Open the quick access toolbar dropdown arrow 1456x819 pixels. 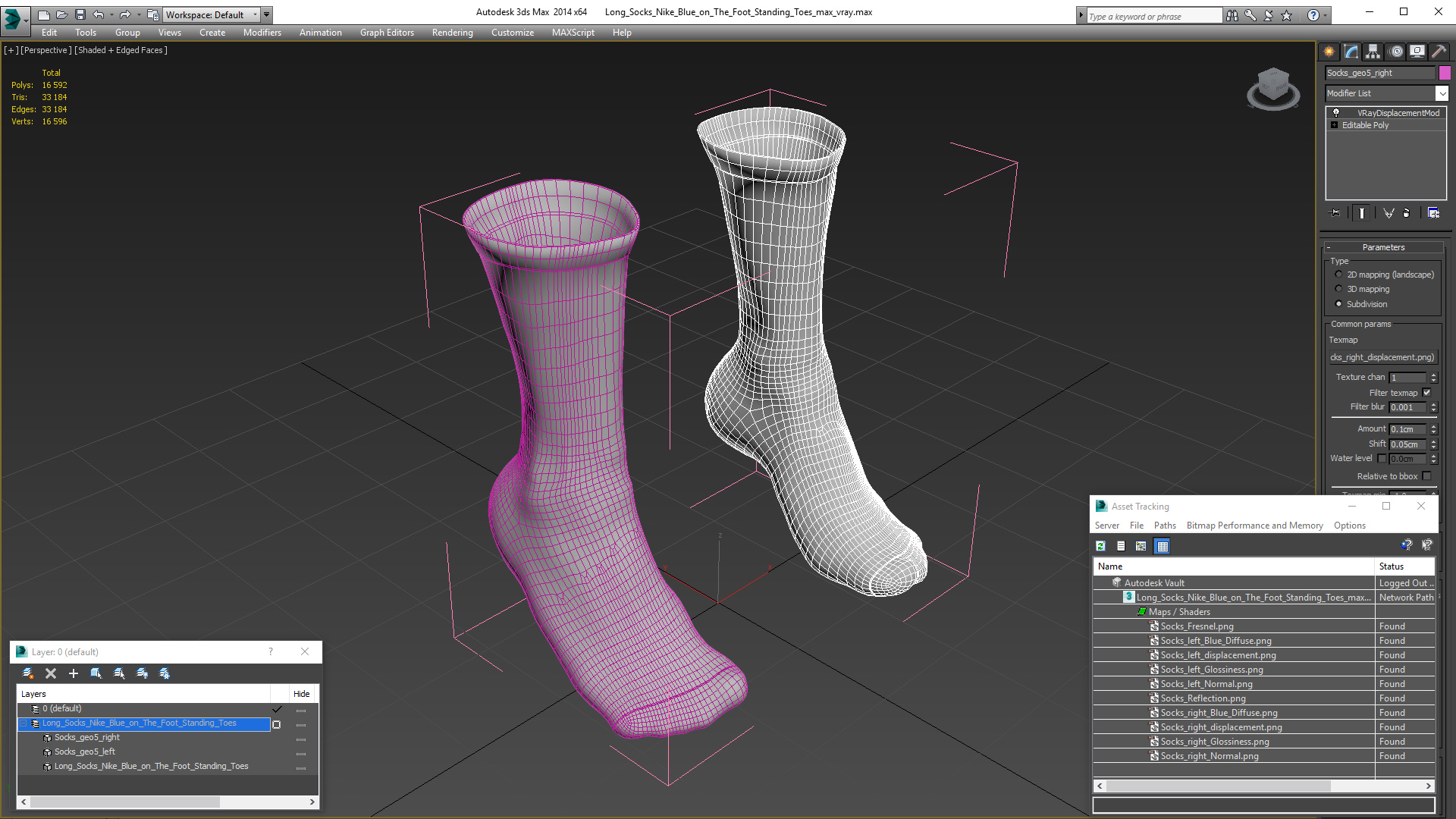[267, 14]
